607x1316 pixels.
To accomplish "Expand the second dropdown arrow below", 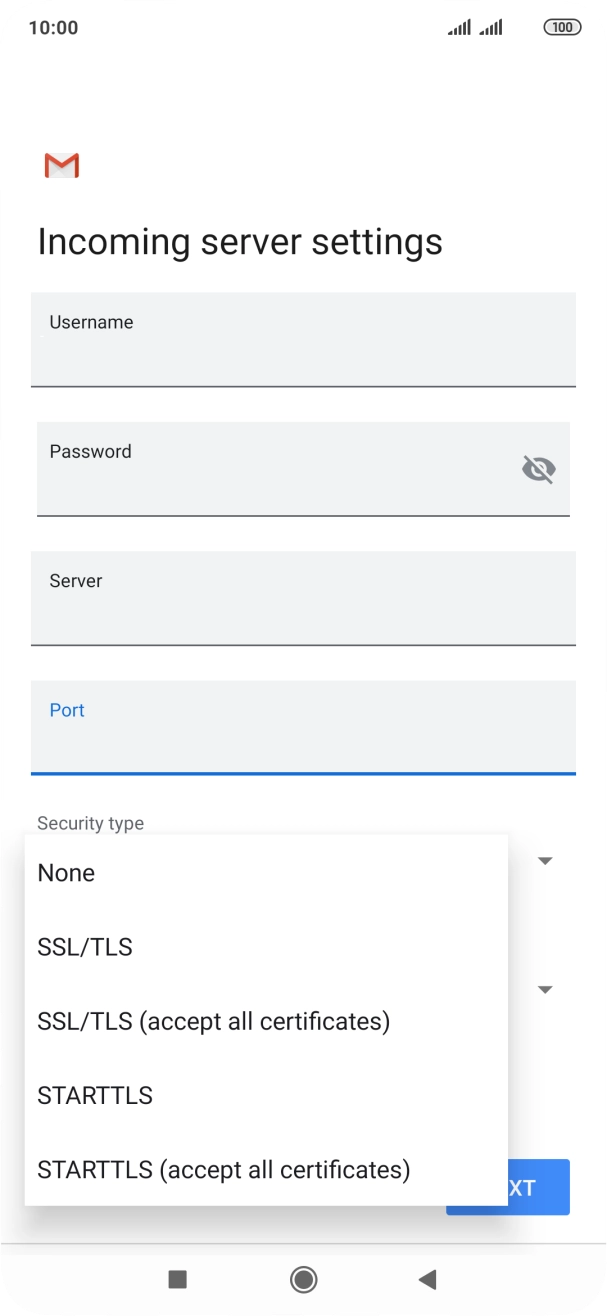I will 546,990.
